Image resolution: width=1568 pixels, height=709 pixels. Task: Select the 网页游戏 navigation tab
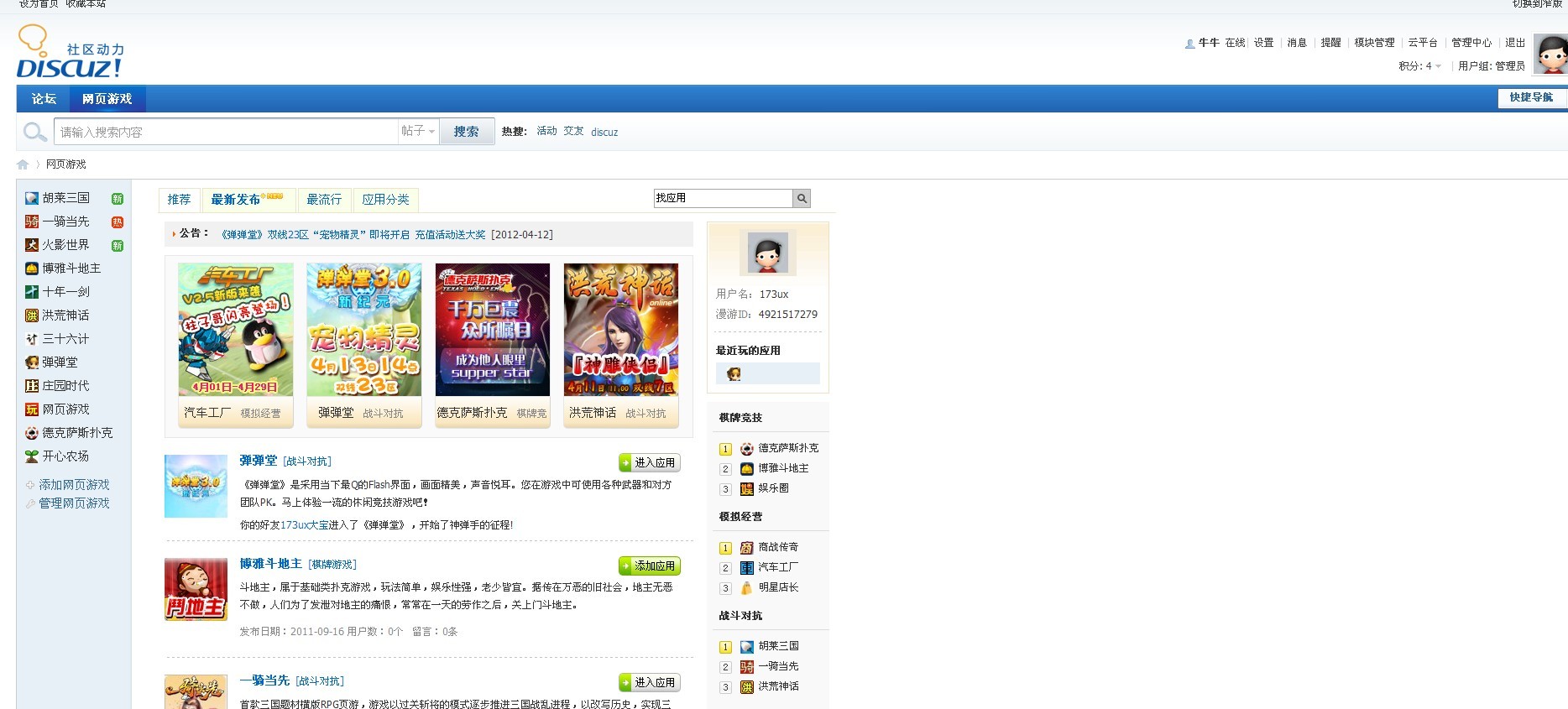pos(107,99)
